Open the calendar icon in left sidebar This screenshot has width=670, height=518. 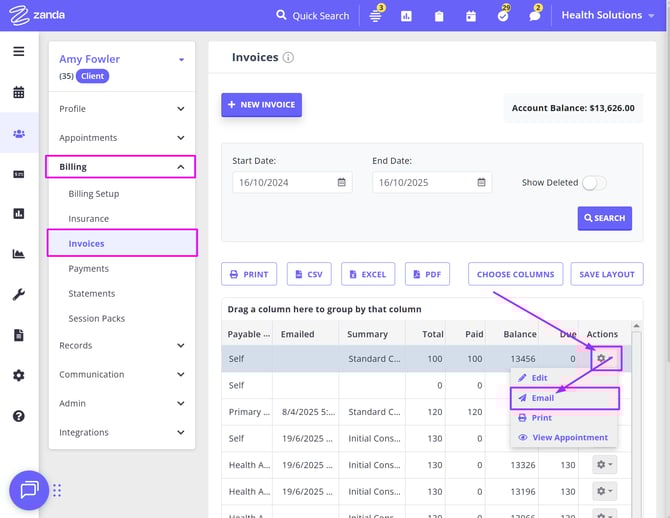(x=19, y=93)
